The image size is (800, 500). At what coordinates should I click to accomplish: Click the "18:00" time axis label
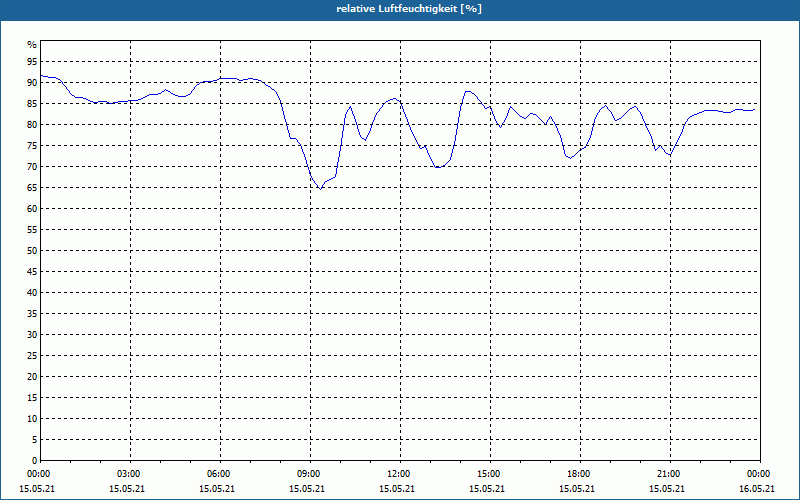point(580,474)
